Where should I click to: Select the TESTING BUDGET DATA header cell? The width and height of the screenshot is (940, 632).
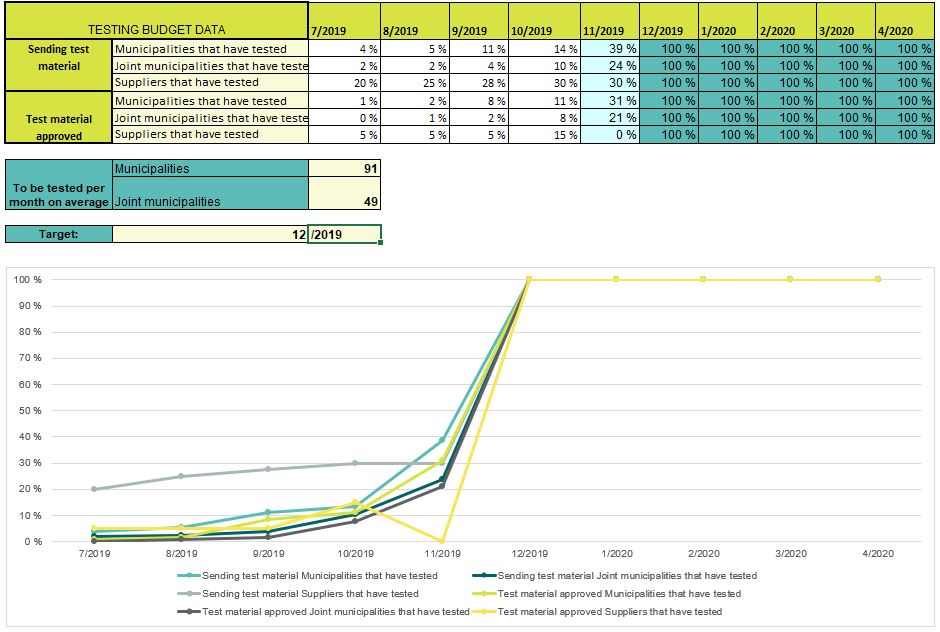pyautogui.click(x=156, y=30)
